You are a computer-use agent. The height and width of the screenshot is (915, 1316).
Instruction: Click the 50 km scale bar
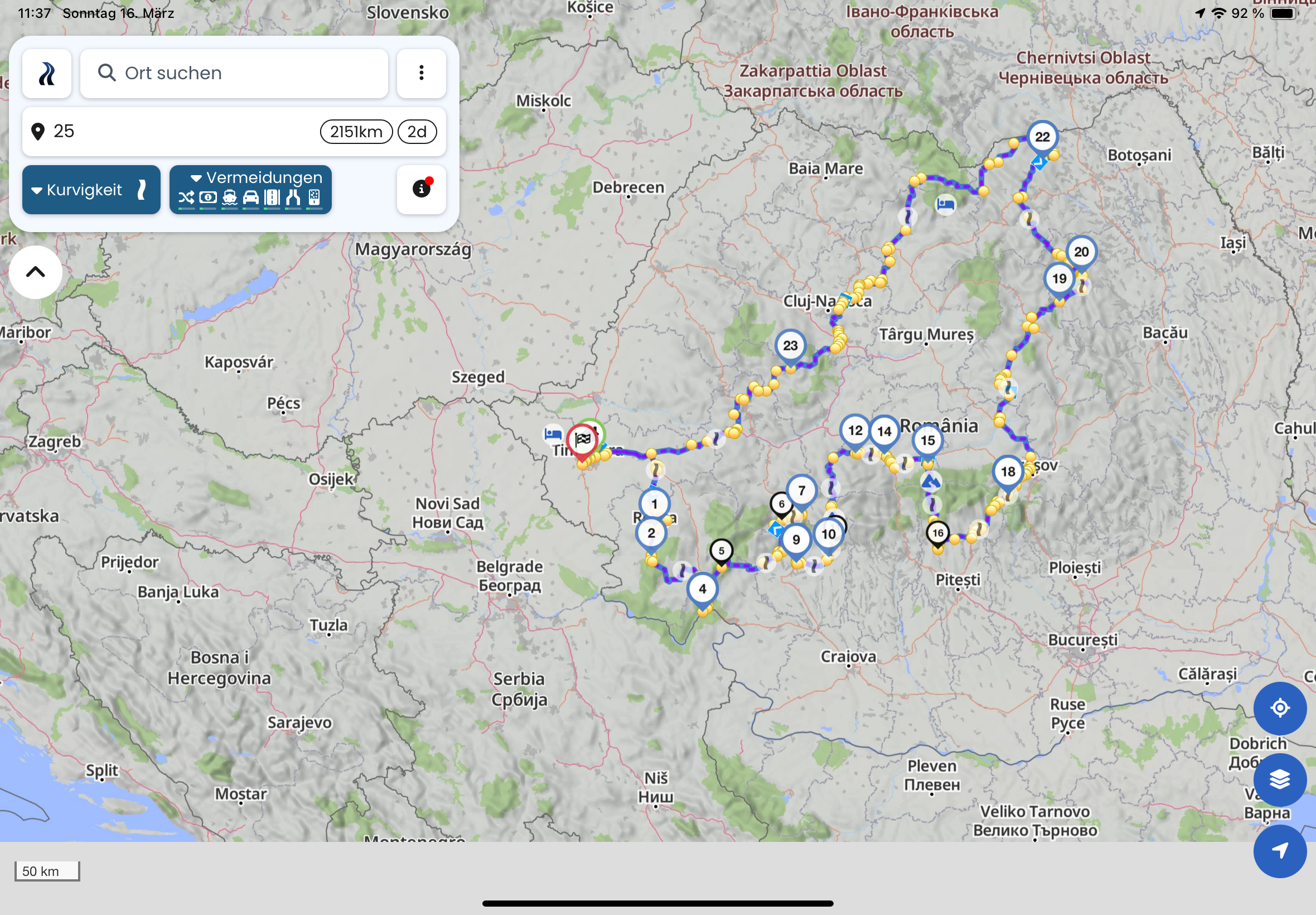click(47, 871)
